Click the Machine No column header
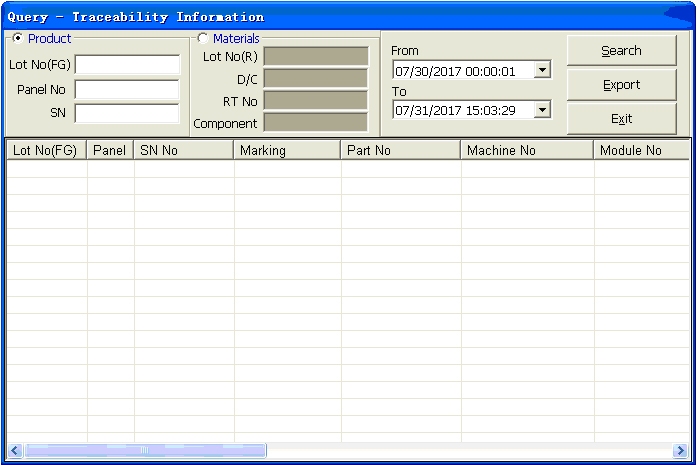 coord(528,150)
